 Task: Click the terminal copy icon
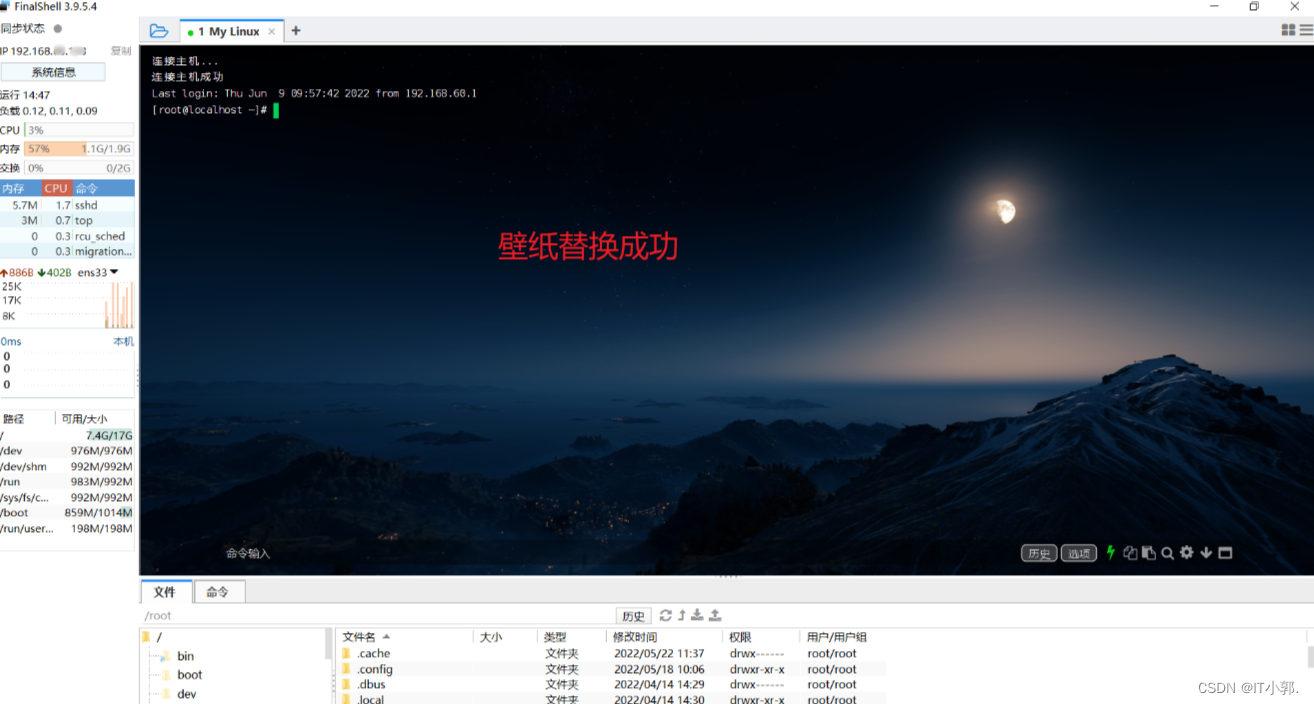point(1130,553)
